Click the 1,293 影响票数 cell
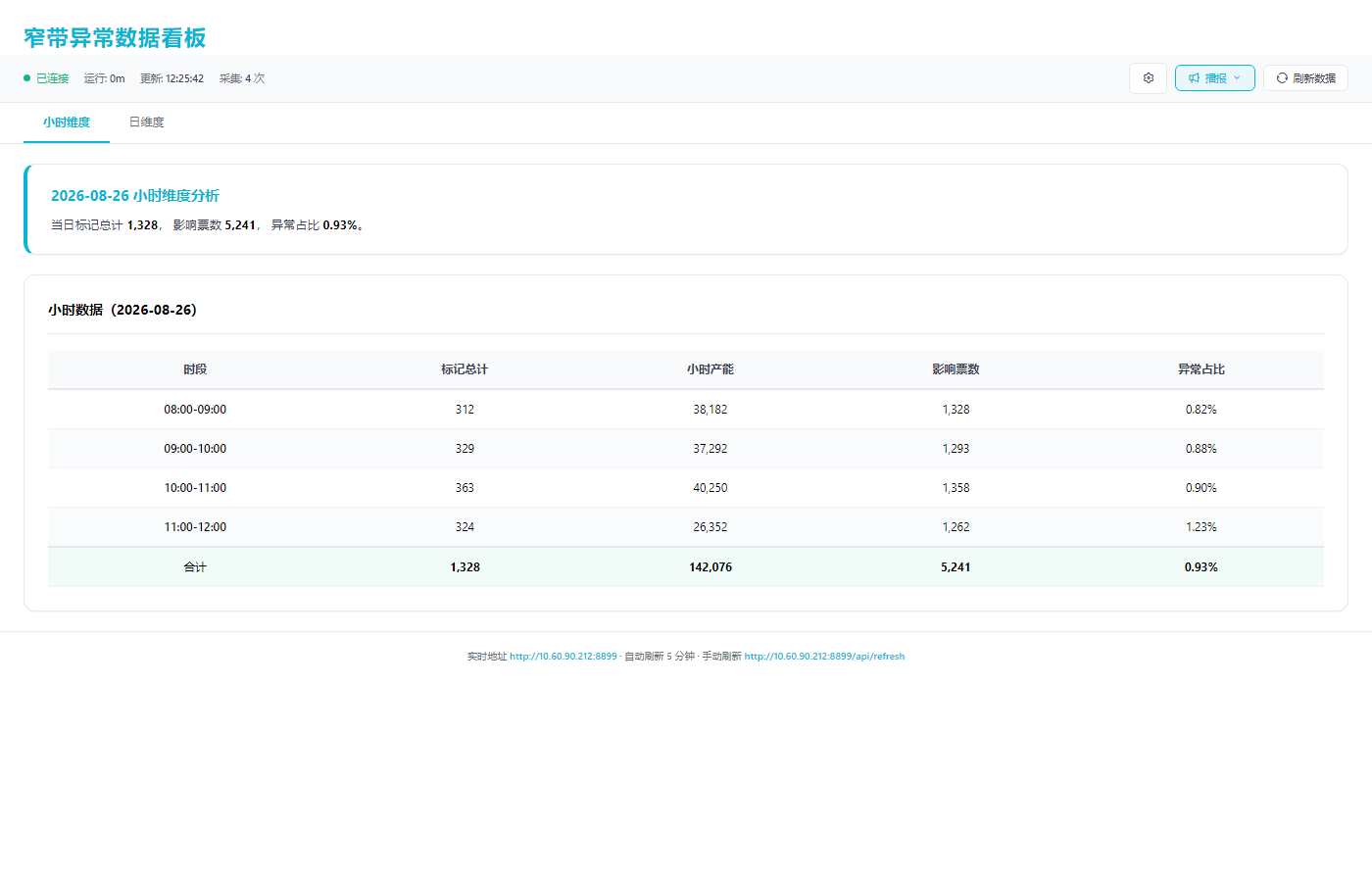This screenshot has height=882, width=1372. pos(955,449)
